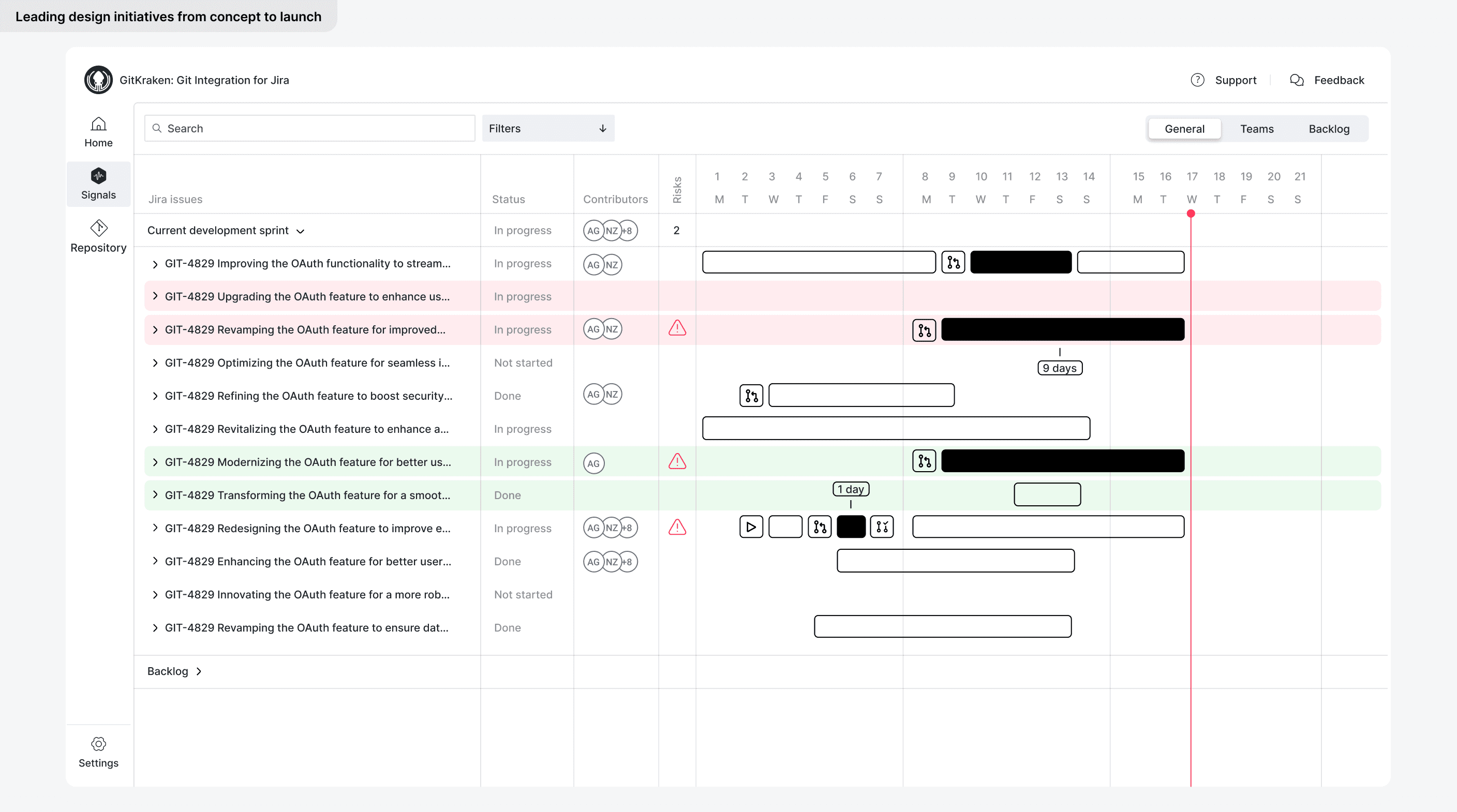Click the merge icon in Redesigning row
The width and height of the screenshot is (1457, 812).
click(x=882, y=527)
